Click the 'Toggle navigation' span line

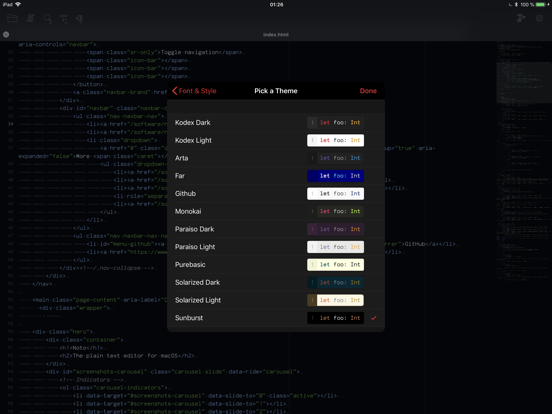tap(165, 52)
